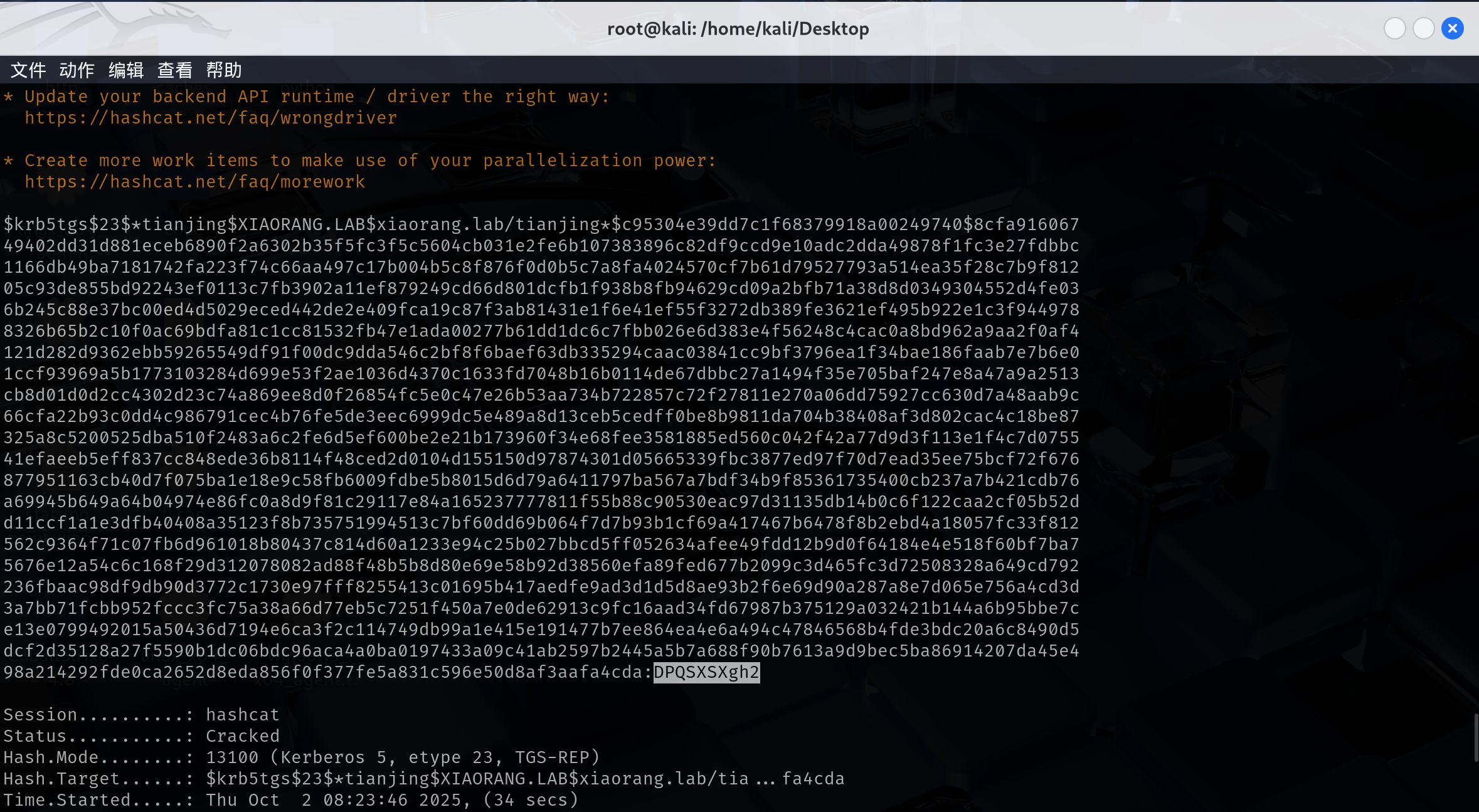Open the hashcat wrongdriver FAQ link
This screenshot has height=812, width=1479.
pos(211,118)
